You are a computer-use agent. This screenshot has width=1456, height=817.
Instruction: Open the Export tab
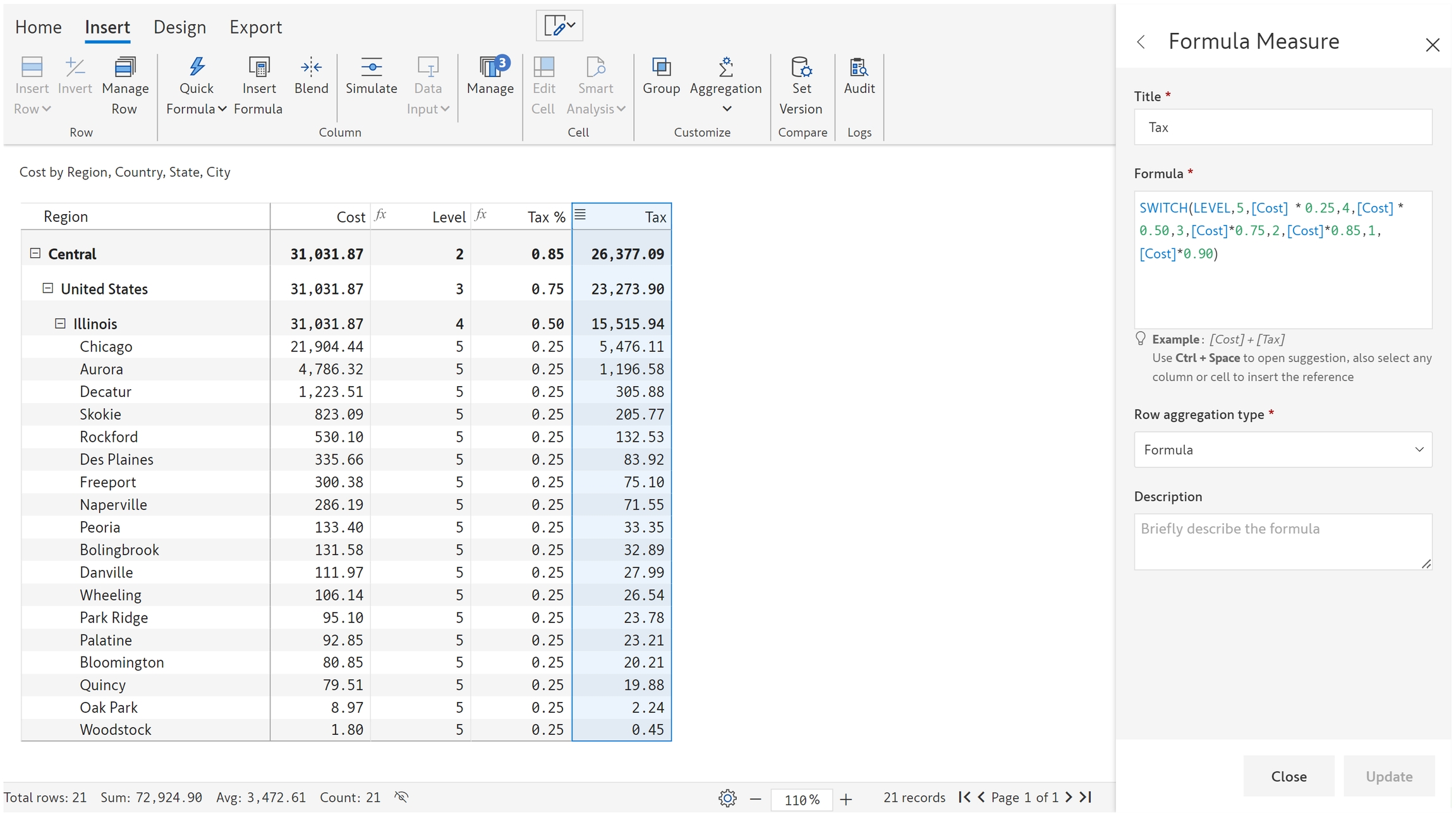click(255, 27)
